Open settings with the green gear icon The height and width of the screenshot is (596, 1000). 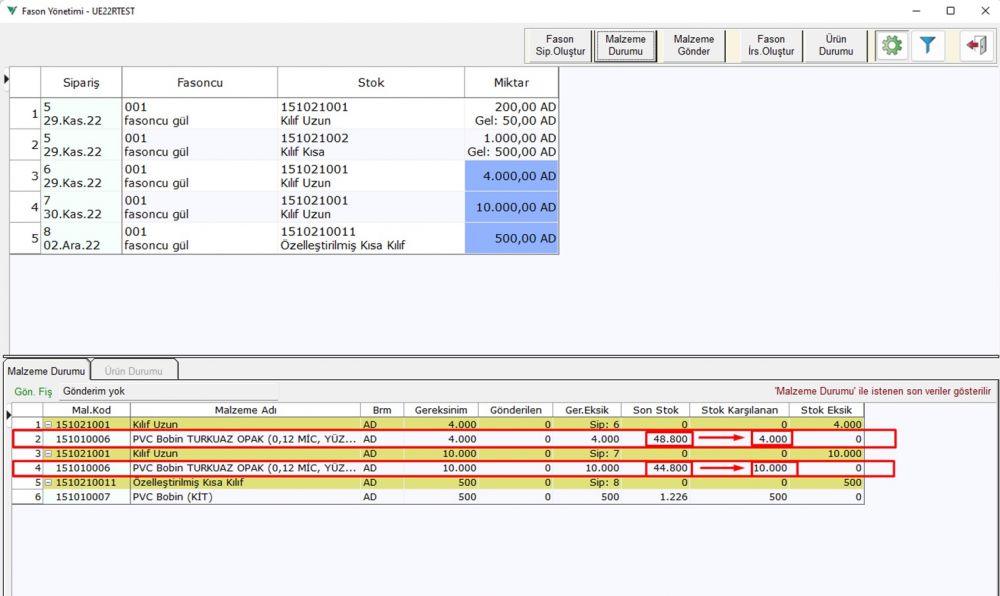tap(891, 46)
